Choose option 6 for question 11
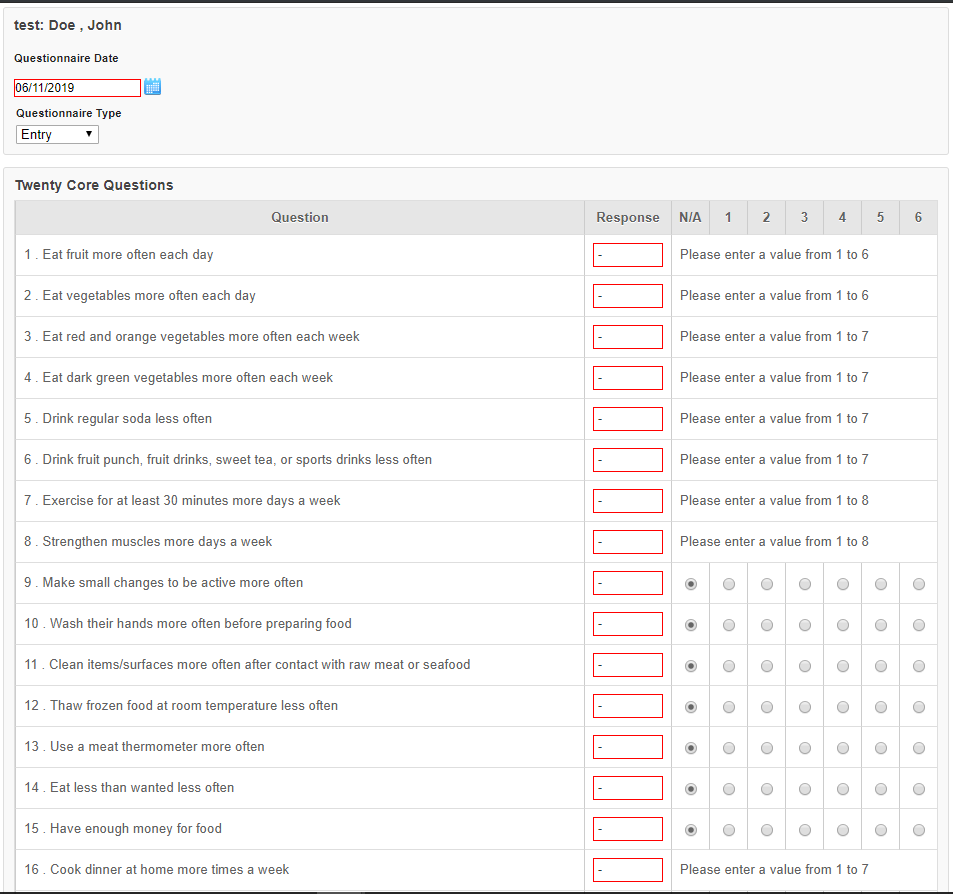The height and width of the screenshot is (894, 953). click(x=918, y=666)
